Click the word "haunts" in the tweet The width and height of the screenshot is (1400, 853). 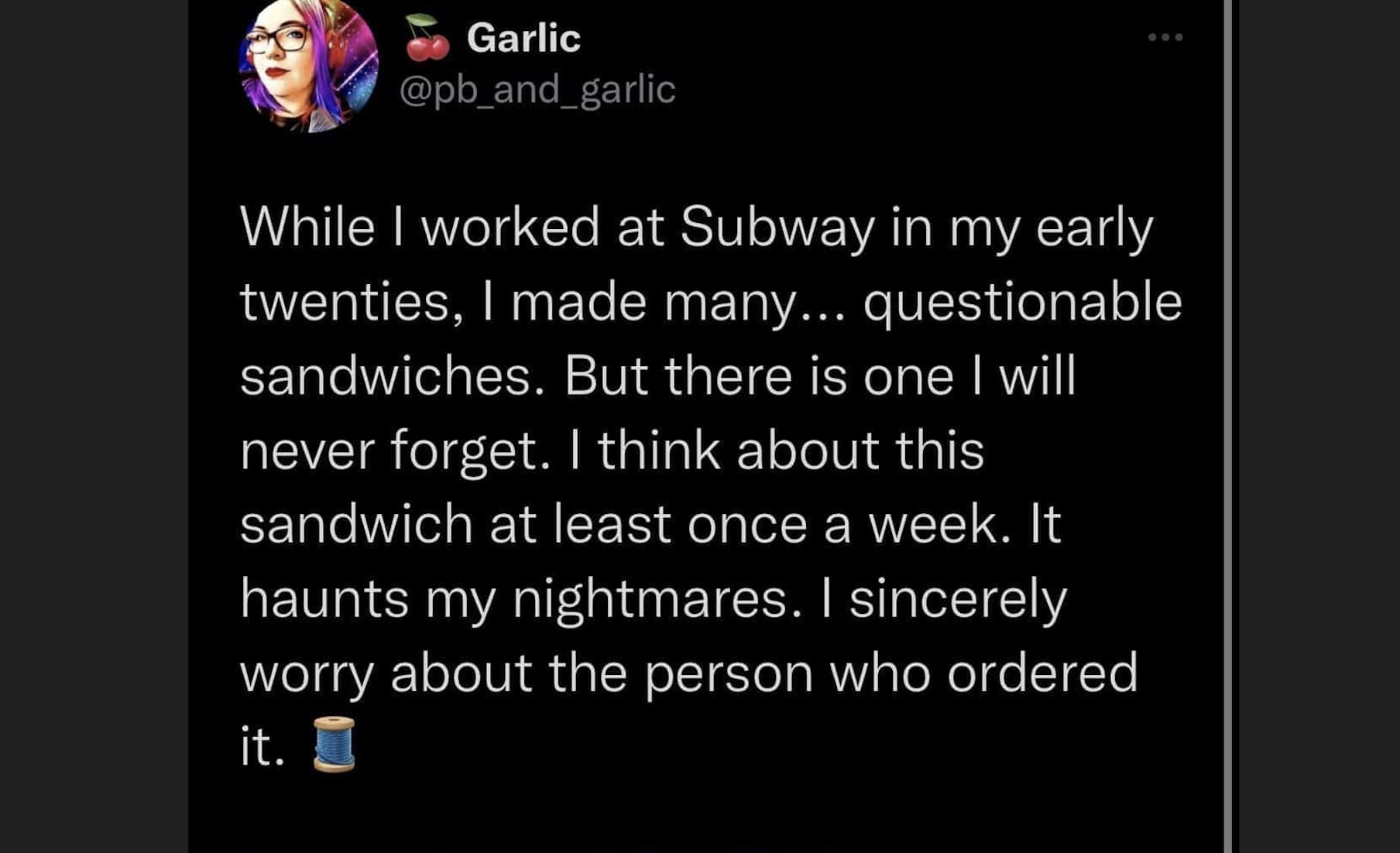point(324,599)
